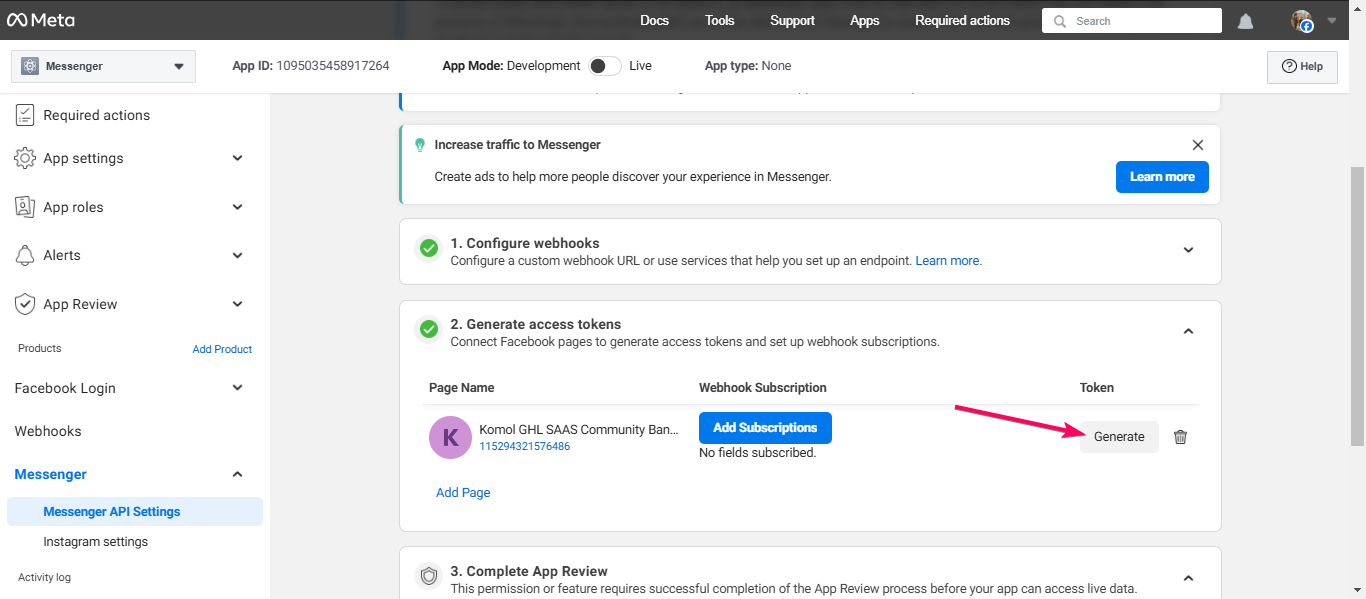
Task: Click the shield icon beside Complete App Review
Action: pos(429,576)
